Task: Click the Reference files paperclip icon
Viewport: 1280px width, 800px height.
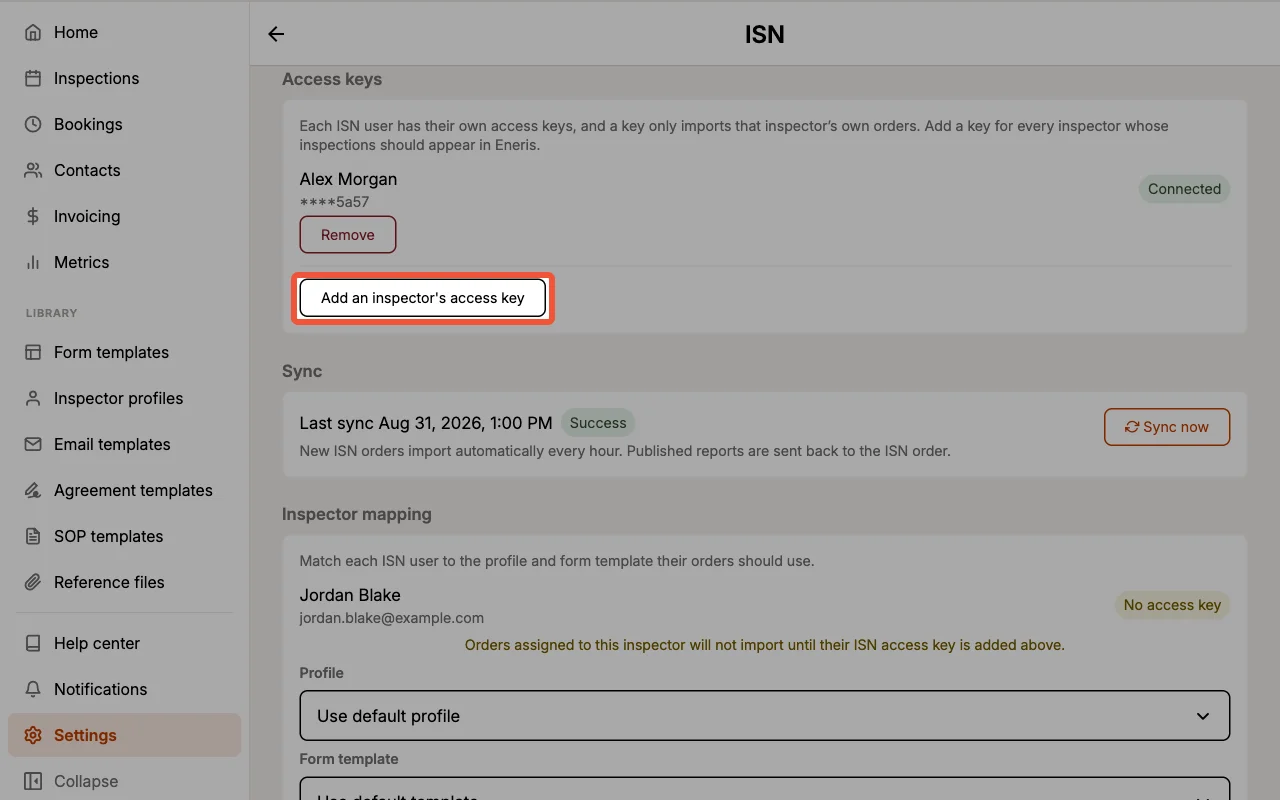Action: (x=33, y=582)
